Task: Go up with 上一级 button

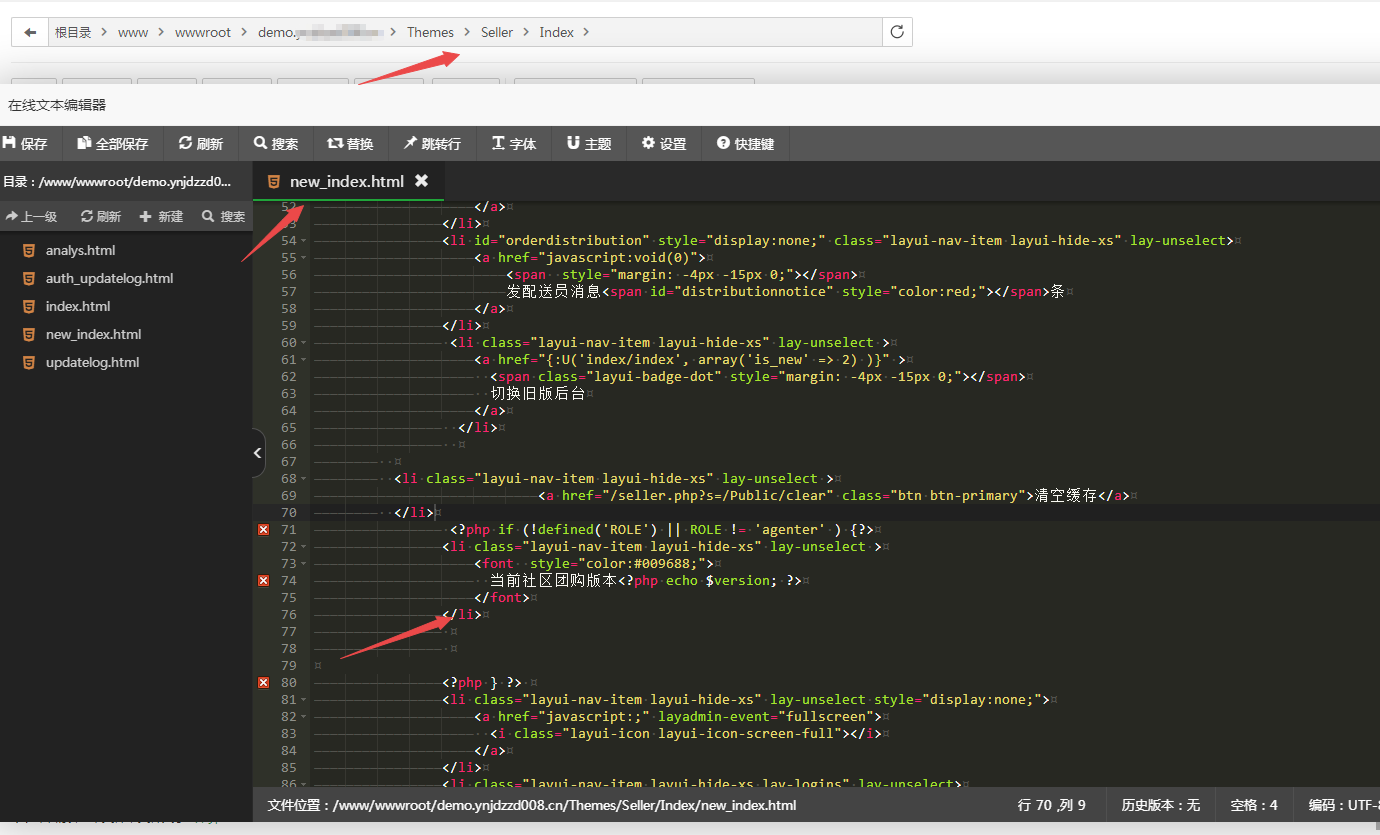Action: (x=31, y=216)
